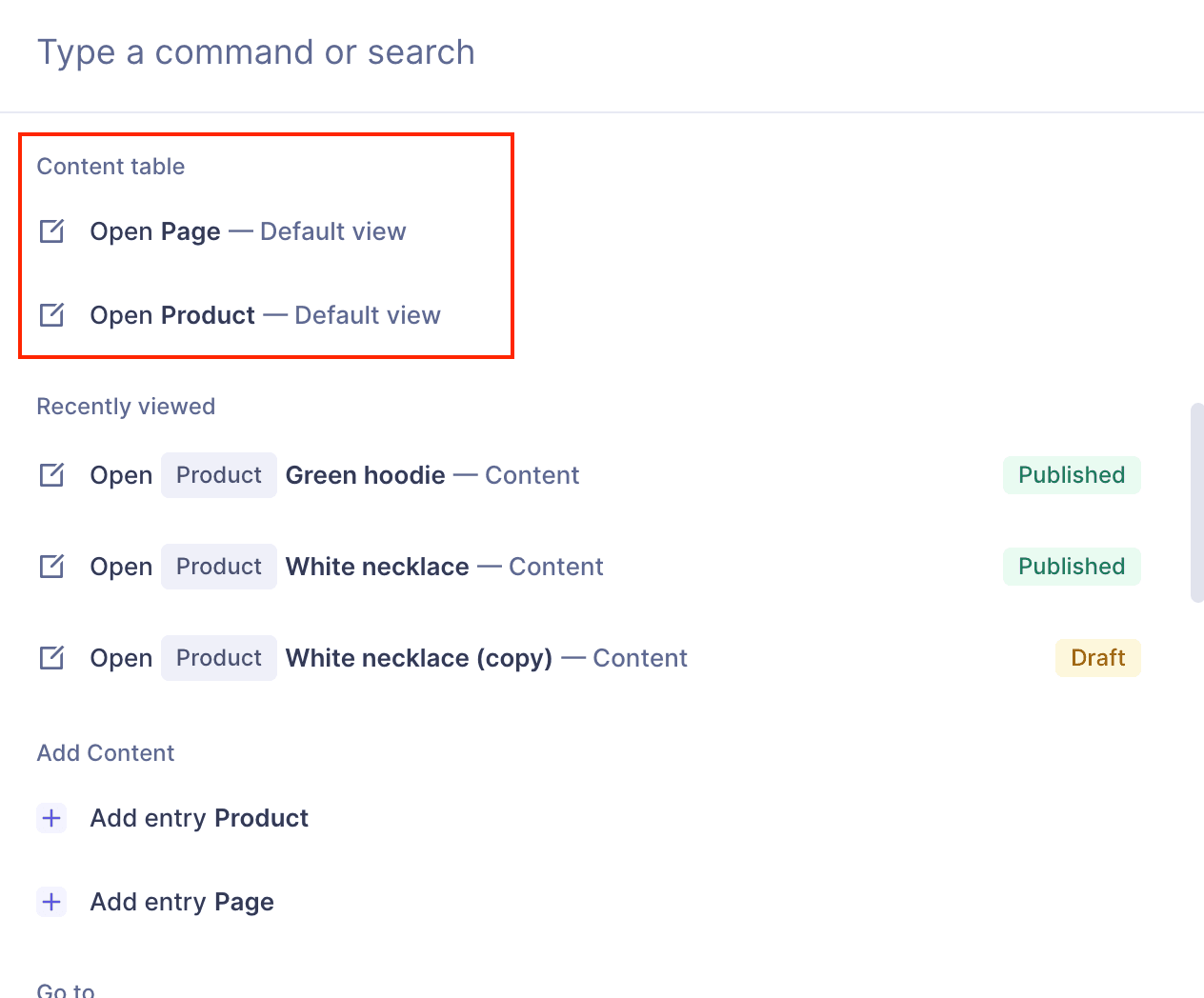Open Product default view

pyautogui.click(x=265, y=315)
